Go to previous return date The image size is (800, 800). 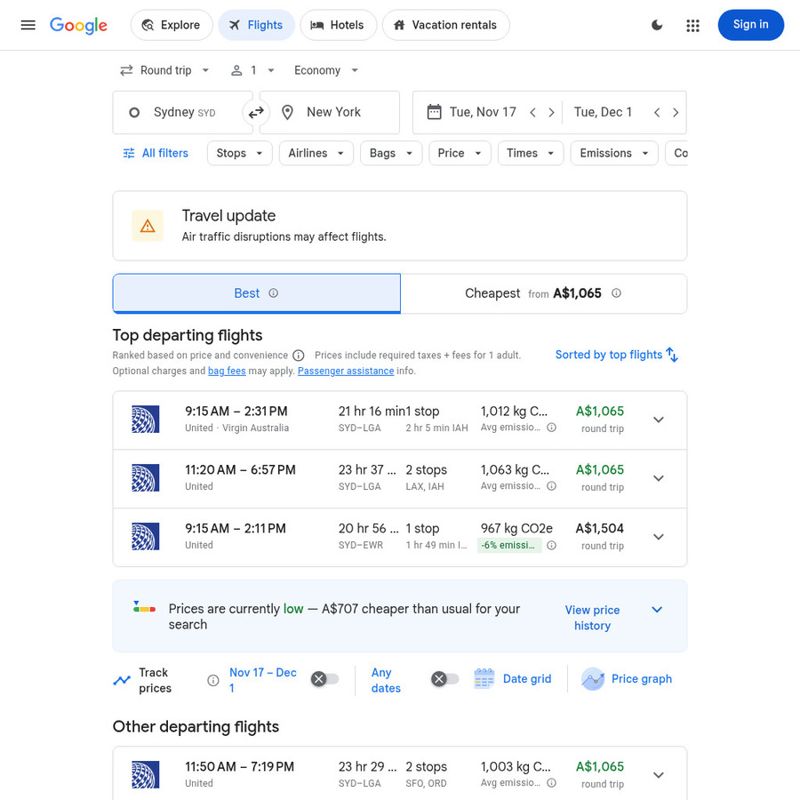pyautogui.click(x=657, y=112)
